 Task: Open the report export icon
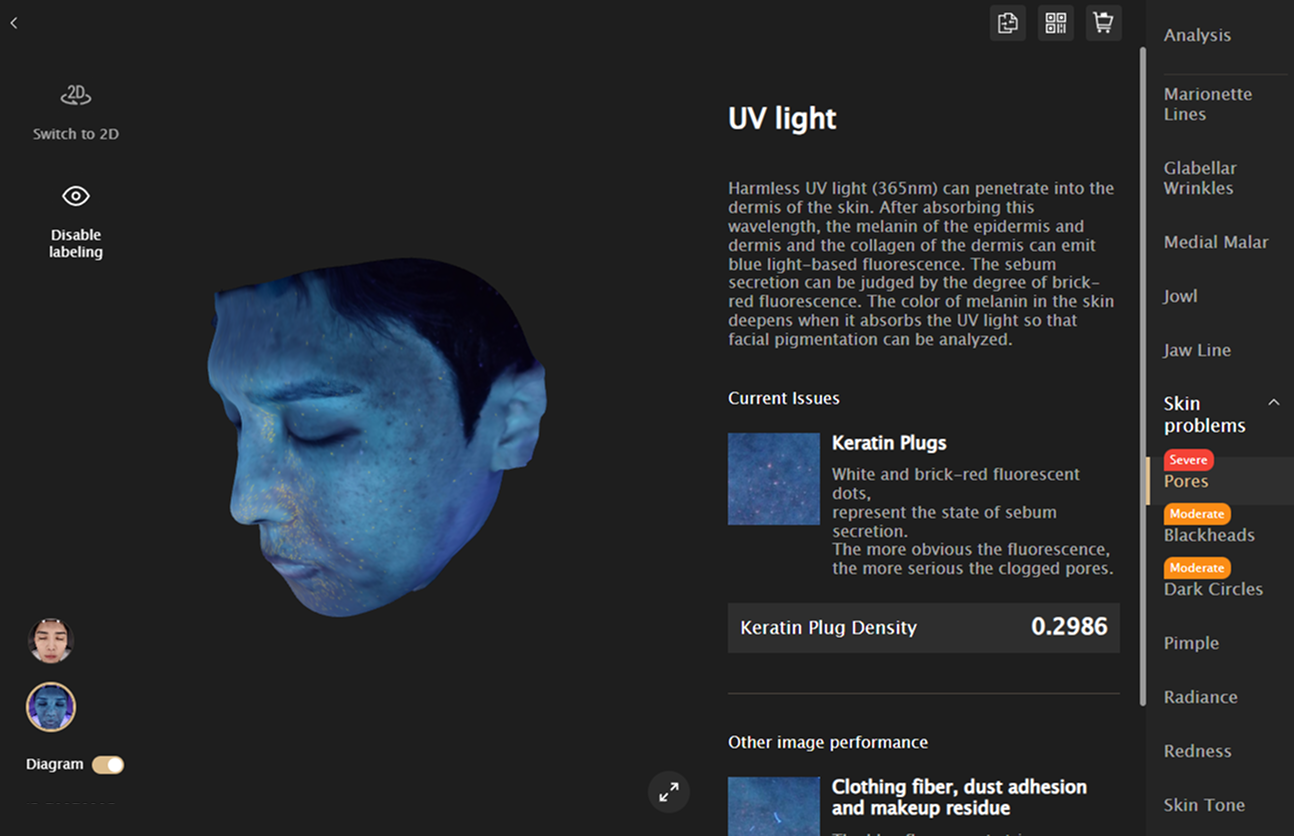click(1008, 23)
